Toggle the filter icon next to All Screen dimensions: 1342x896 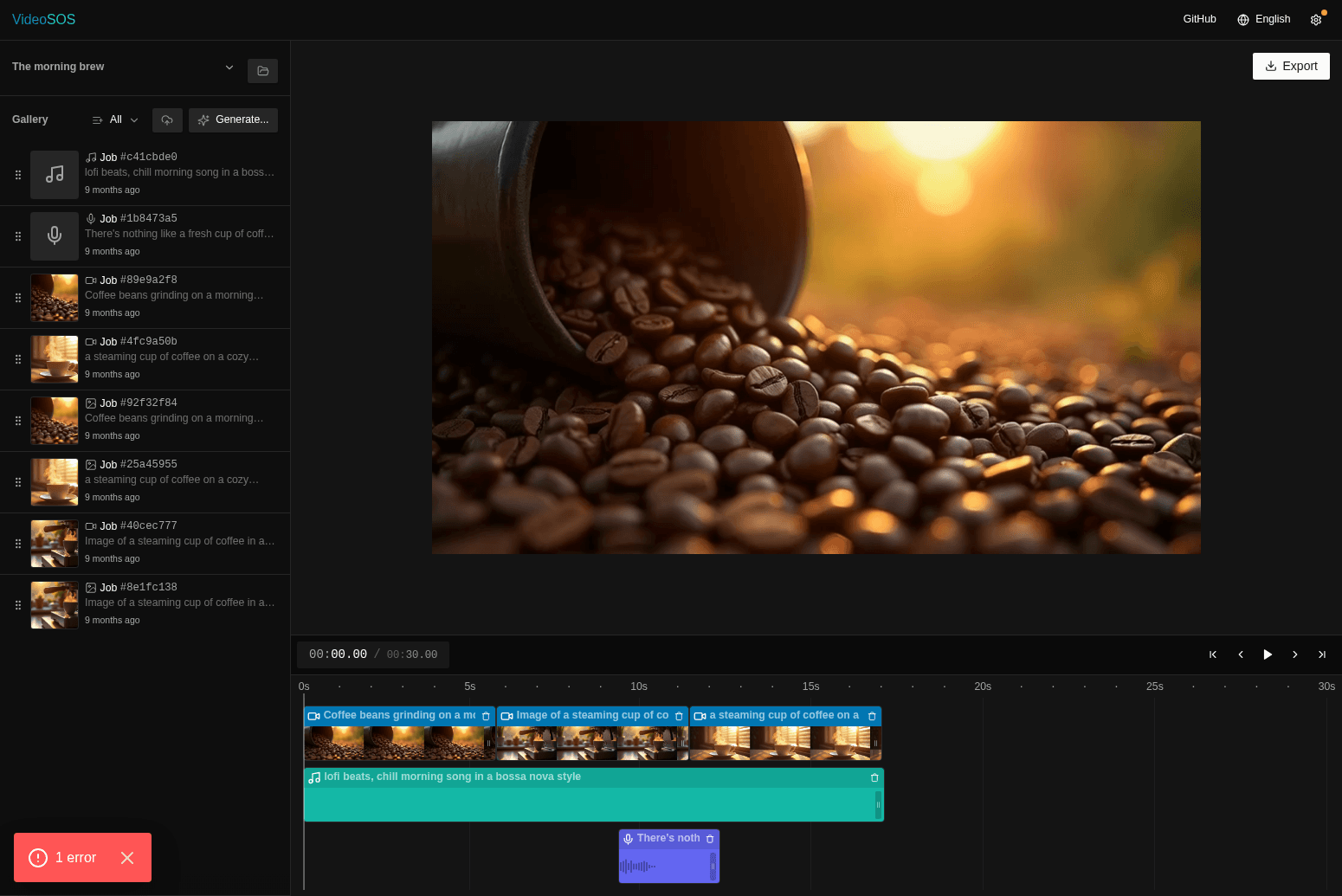click(x=97, y=120)
